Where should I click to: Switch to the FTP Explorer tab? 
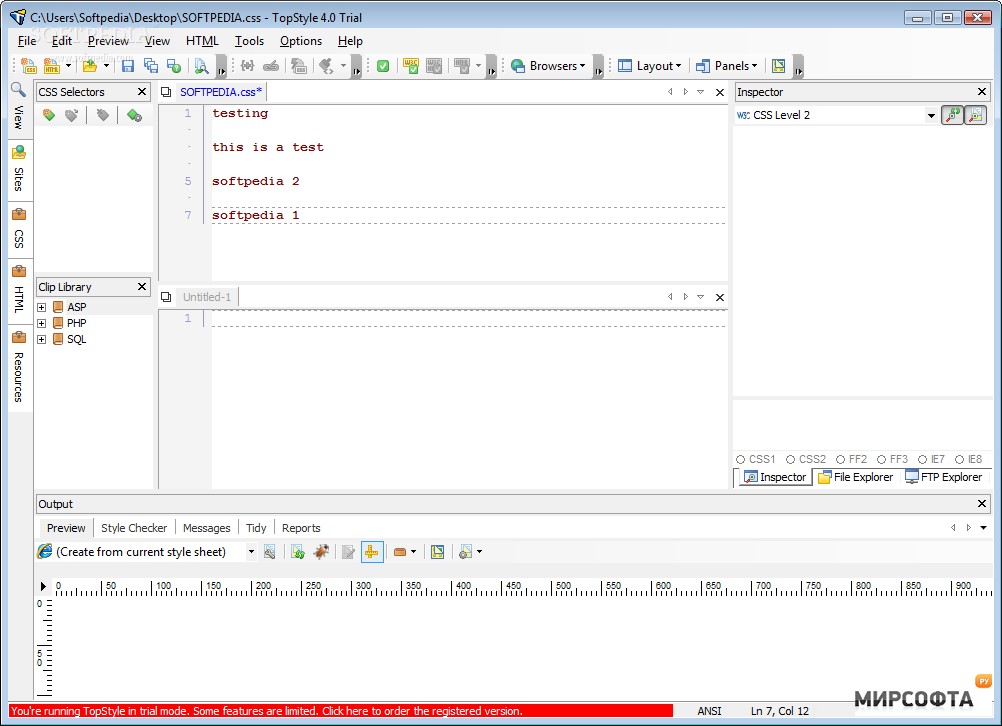(x=944, y=477)
